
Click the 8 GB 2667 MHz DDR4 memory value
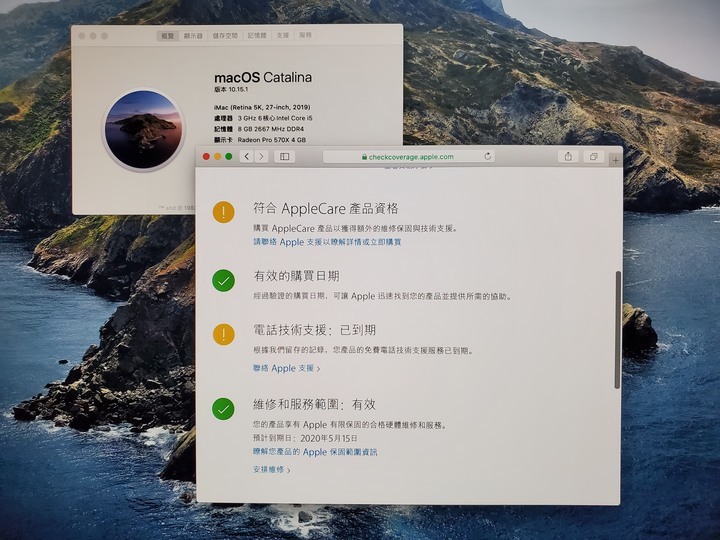tap(271, 129)
